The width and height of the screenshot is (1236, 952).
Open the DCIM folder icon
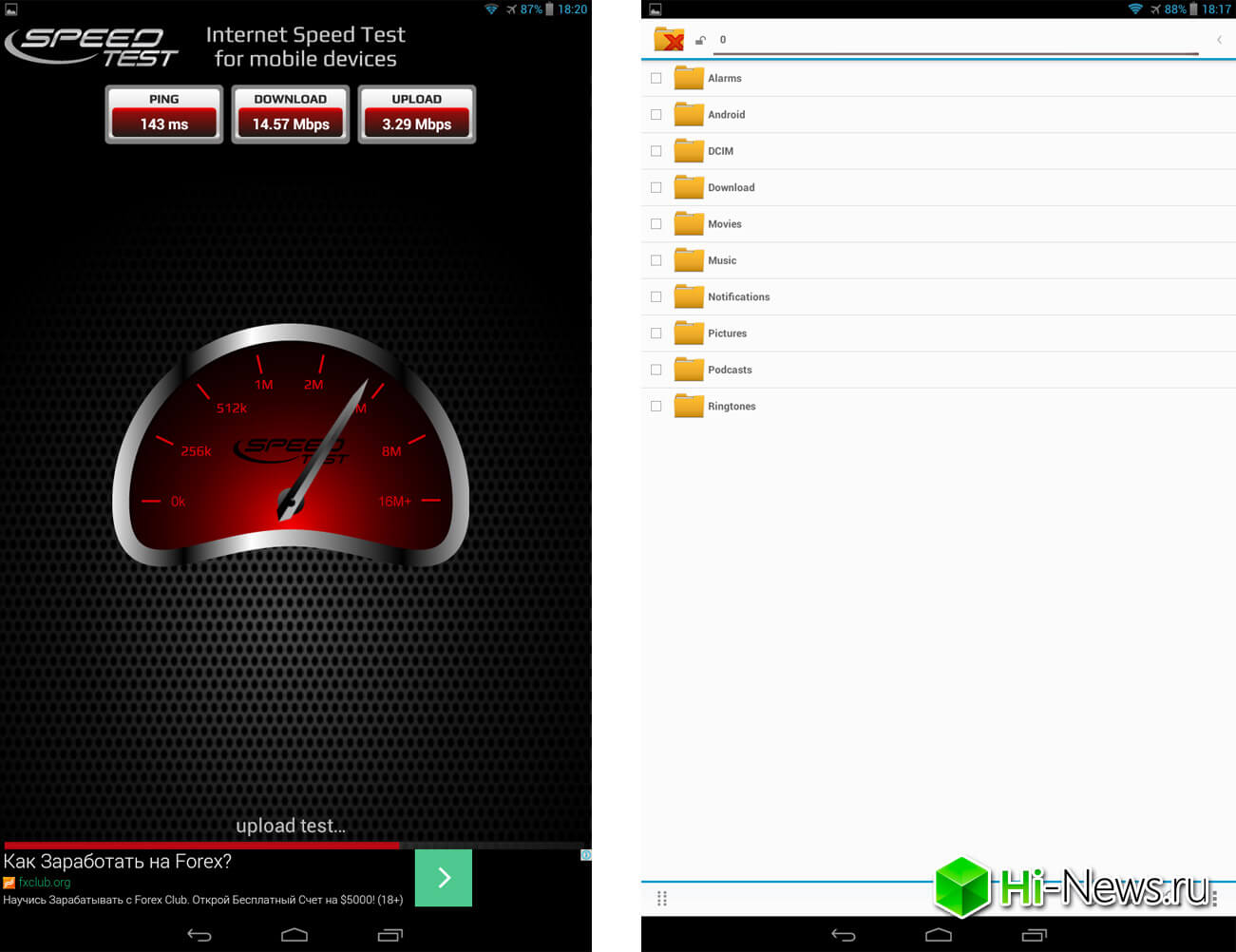click(689, 151)
